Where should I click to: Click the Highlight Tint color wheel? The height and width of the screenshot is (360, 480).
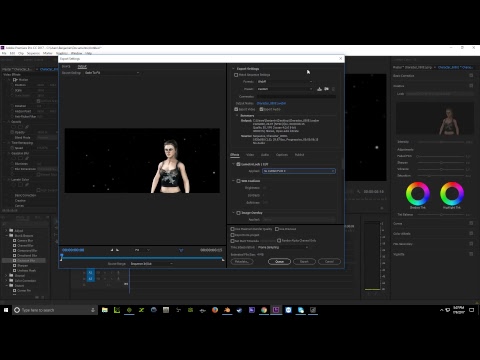point(452,193)
